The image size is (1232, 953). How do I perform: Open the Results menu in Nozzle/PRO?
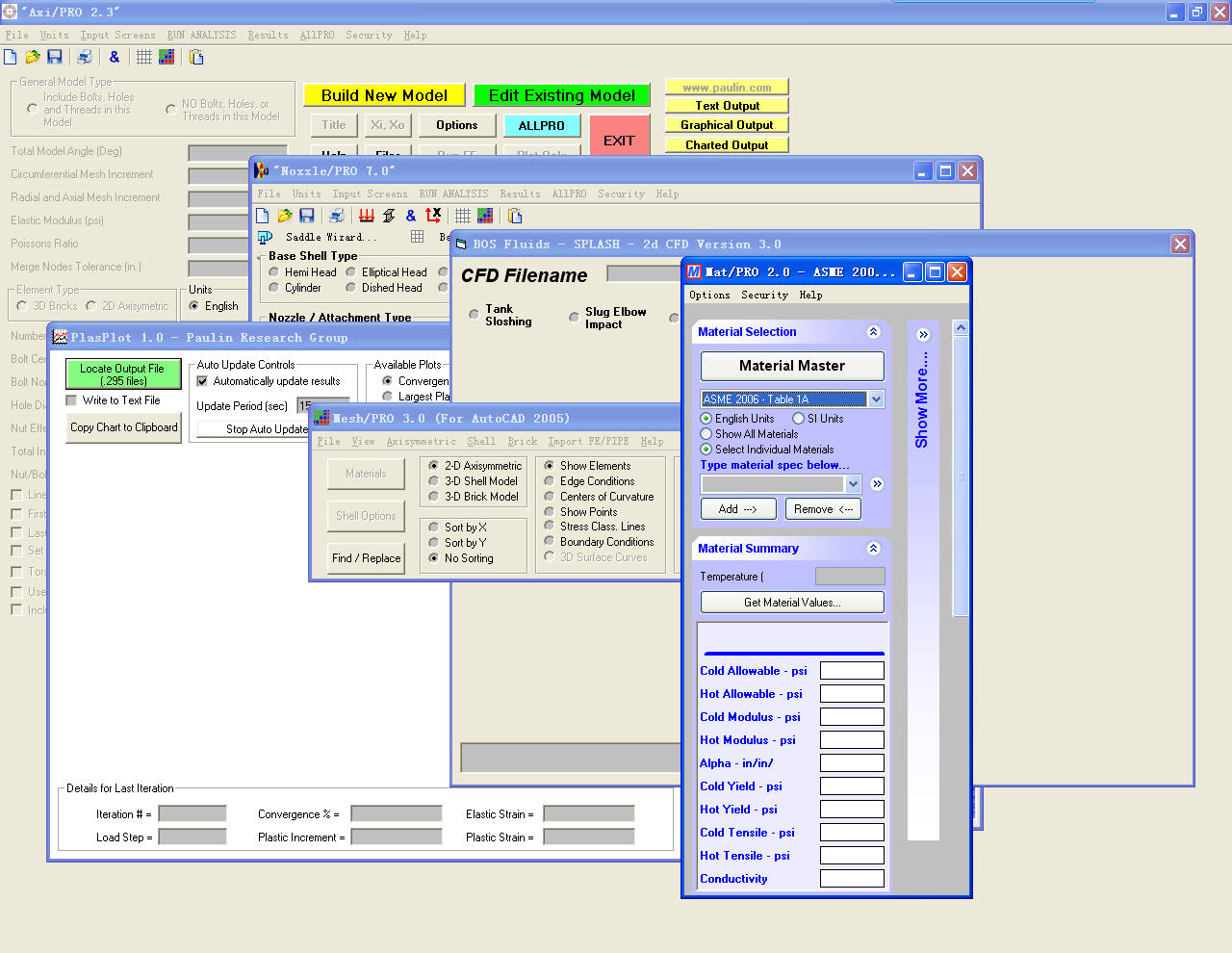tap(520, 194)
